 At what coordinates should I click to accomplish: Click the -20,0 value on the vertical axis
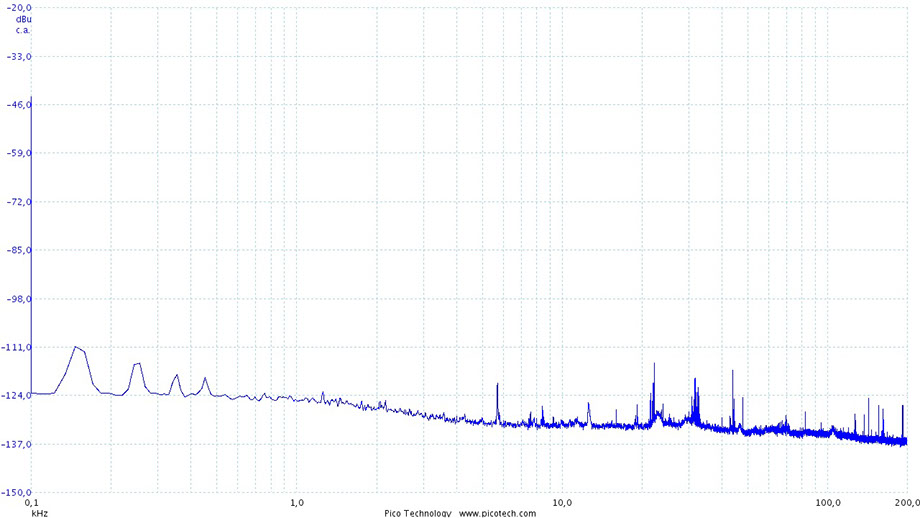click(x=18, y=7)
